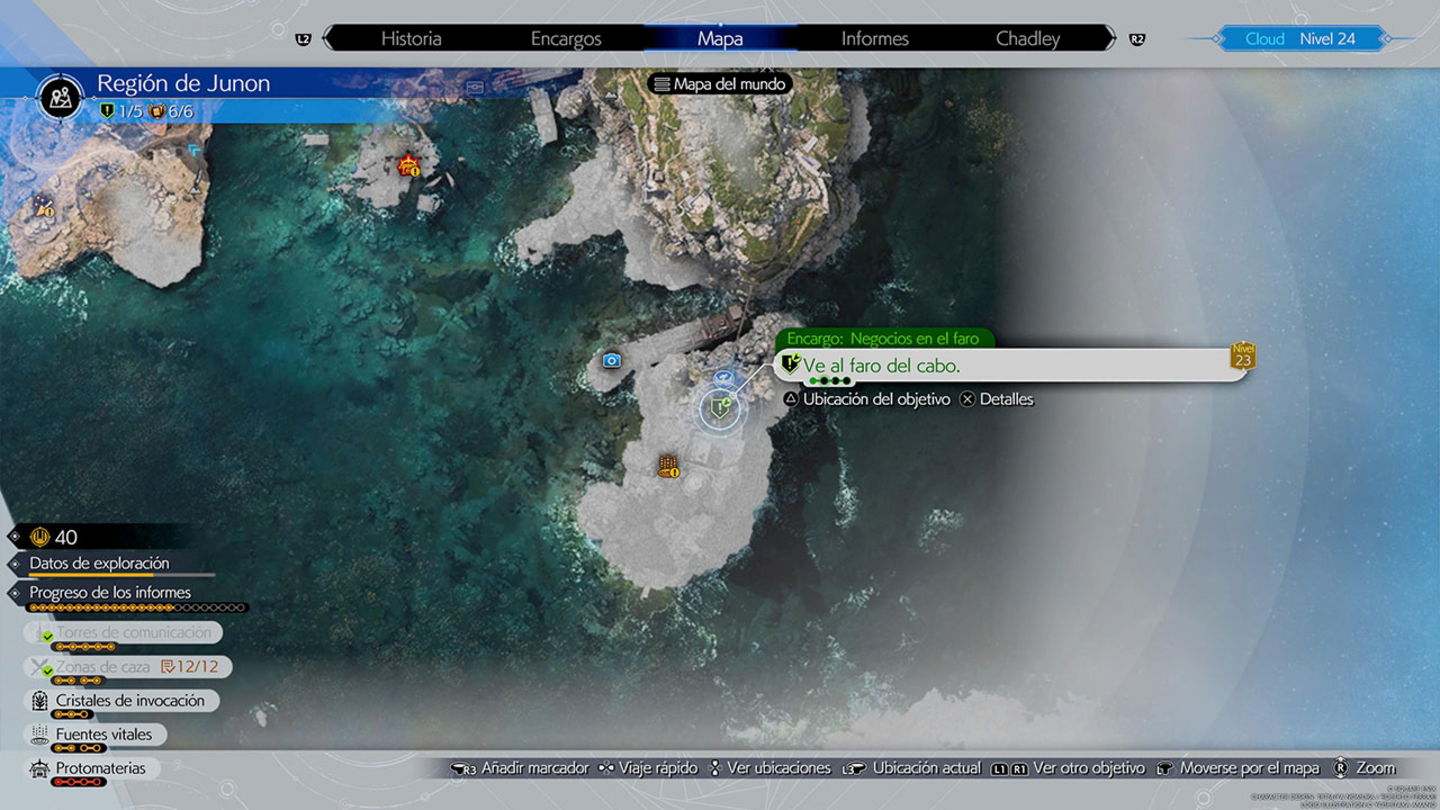Viewport: 1440px width, 810px height.
Task: Toggle the Zonas de caza filter
Action: (x=128, y=667)
